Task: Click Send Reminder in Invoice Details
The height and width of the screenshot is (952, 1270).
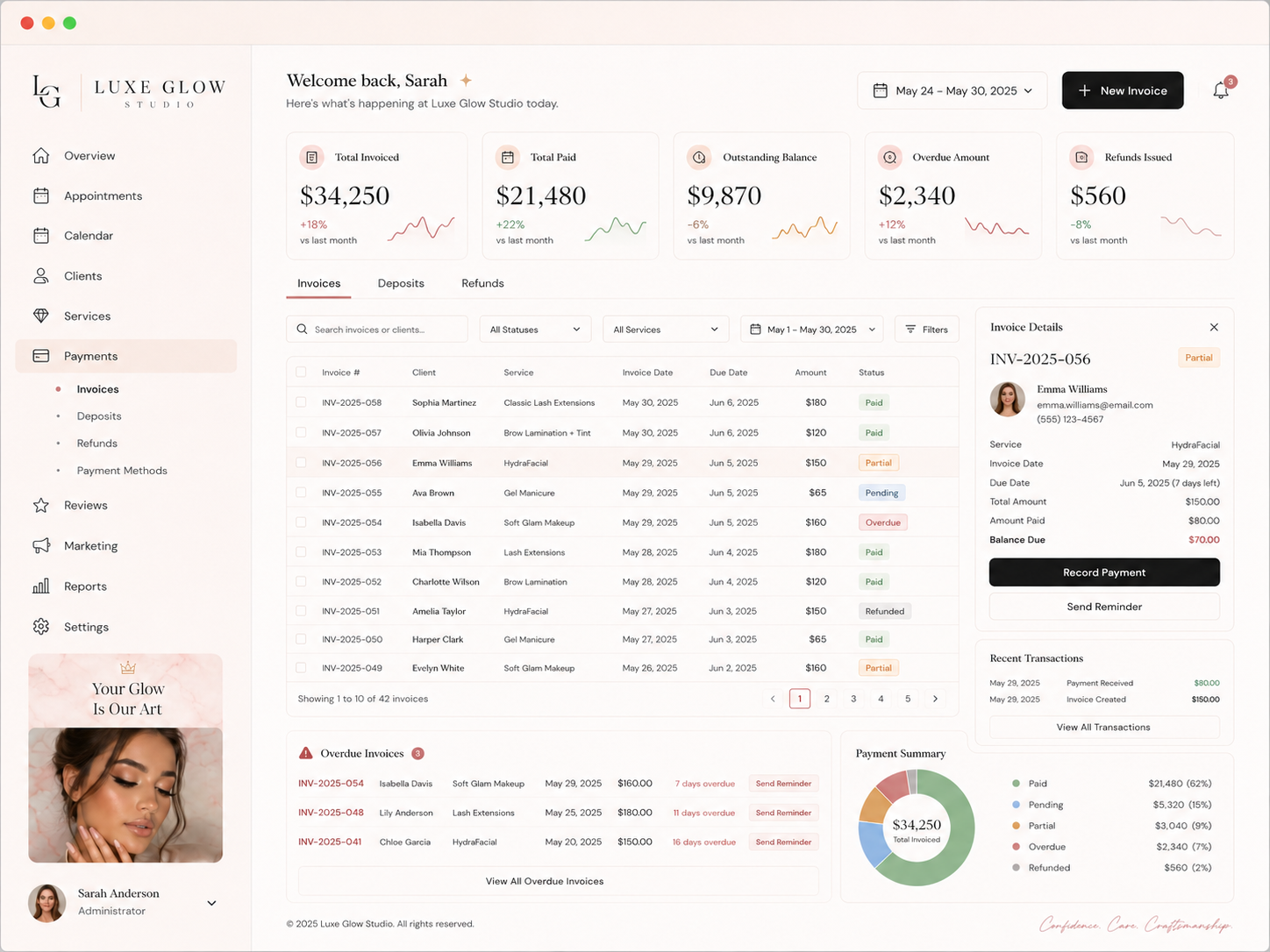Action: click(x=1104, y=607)
